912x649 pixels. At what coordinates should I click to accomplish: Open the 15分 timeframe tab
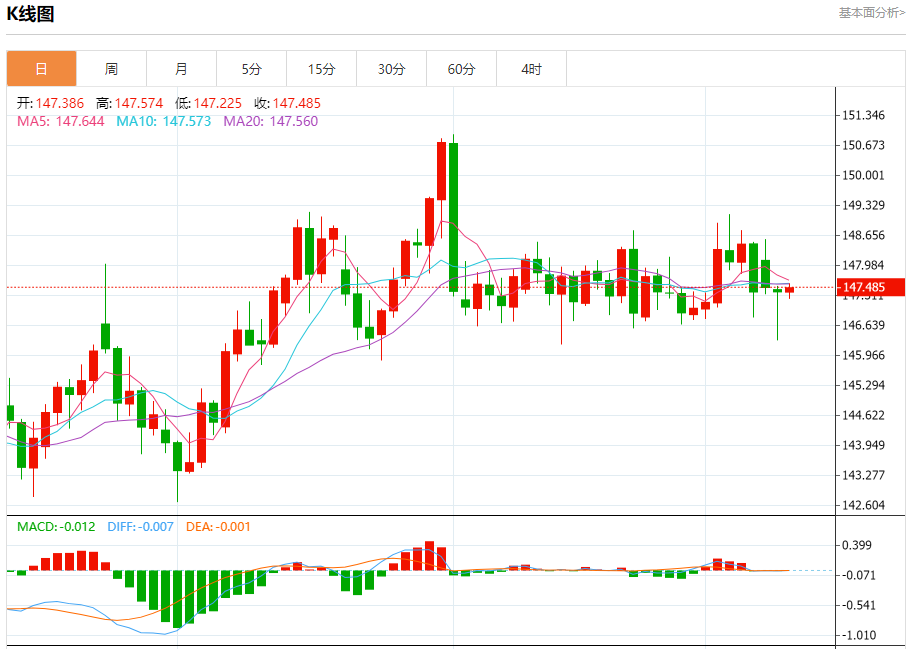pos(322,69)
